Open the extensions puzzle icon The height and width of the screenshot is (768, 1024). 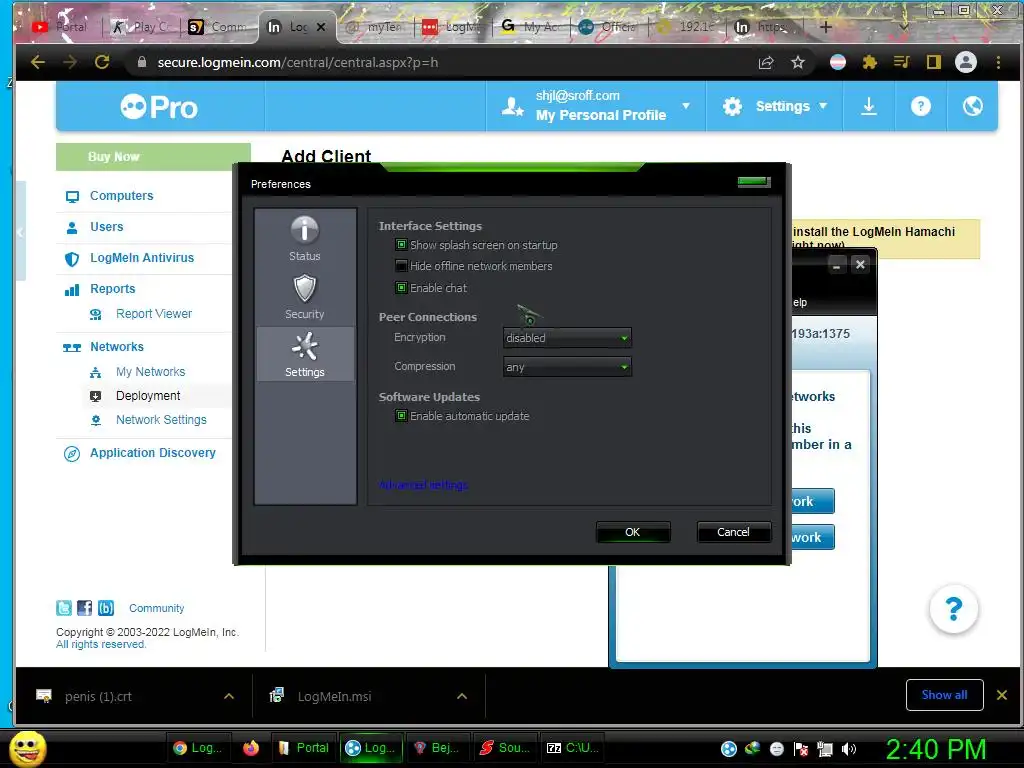(869, 62)
